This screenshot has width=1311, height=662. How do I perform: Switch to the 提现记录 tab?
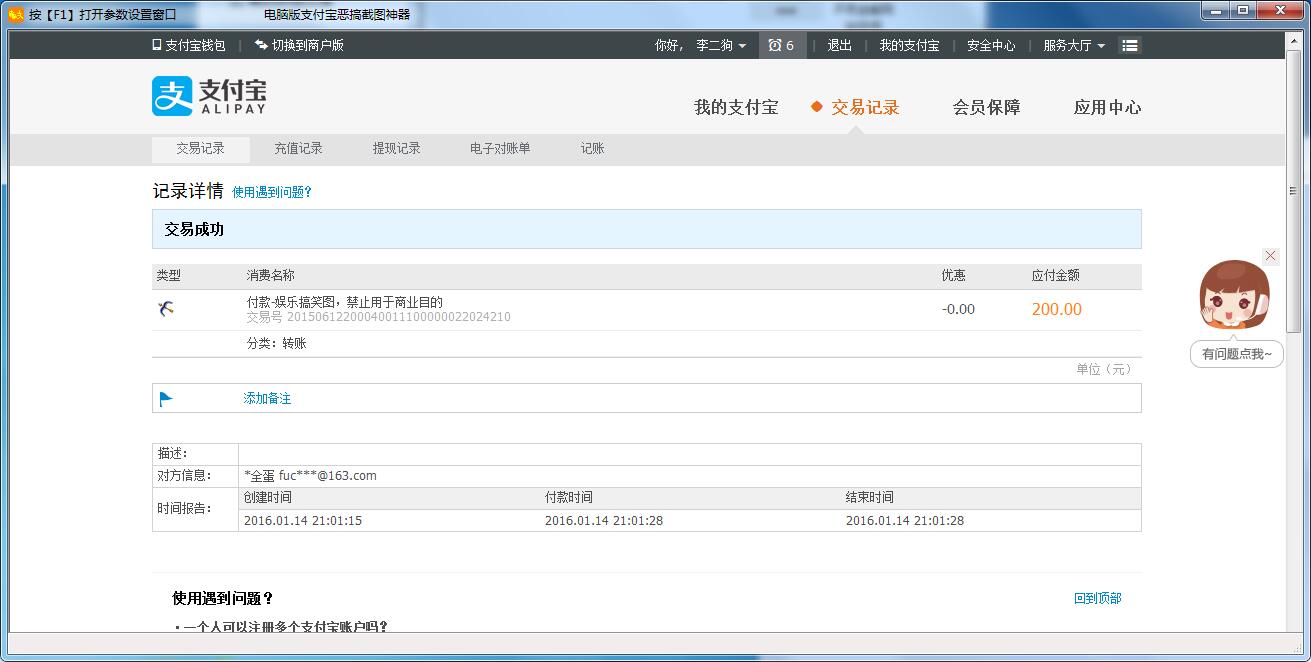(x=396, y=148)
